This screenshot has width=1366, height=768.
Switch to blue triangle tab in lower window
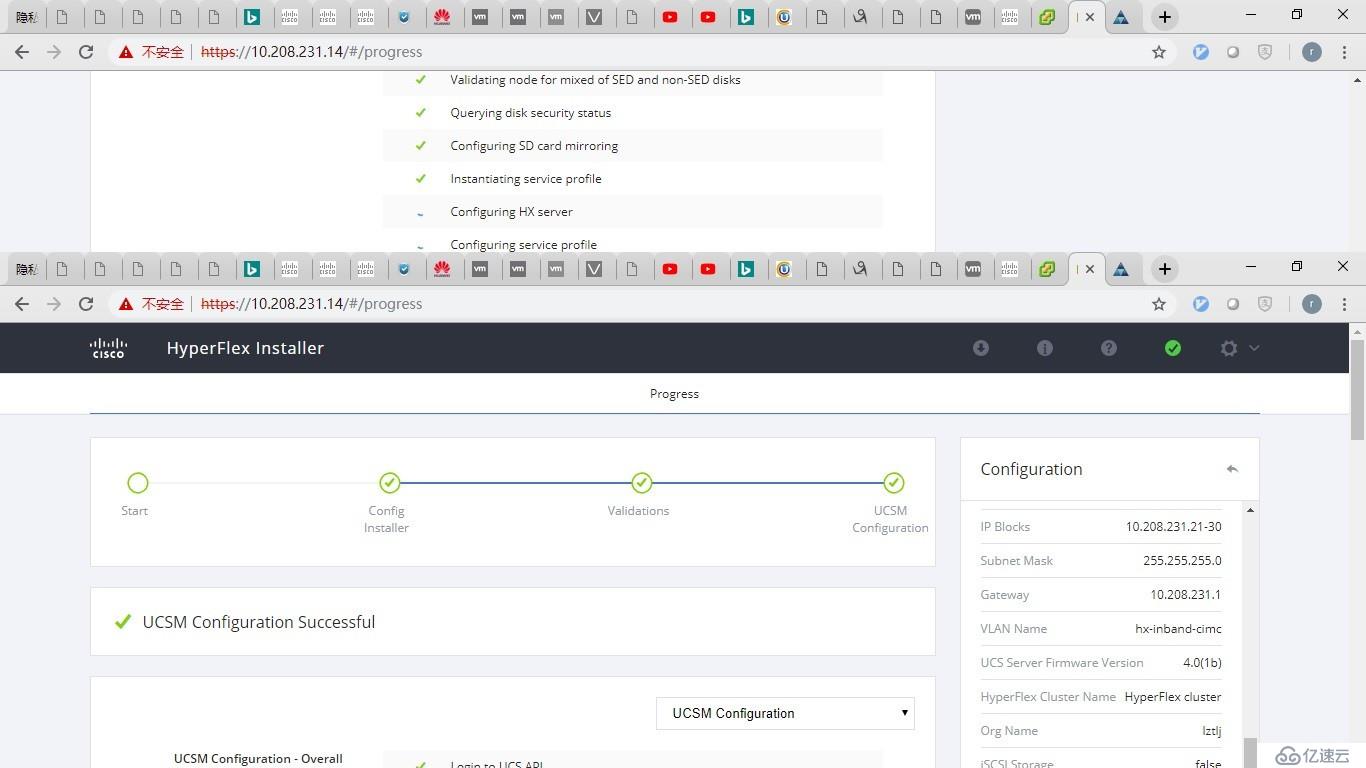click(1121, 269)
